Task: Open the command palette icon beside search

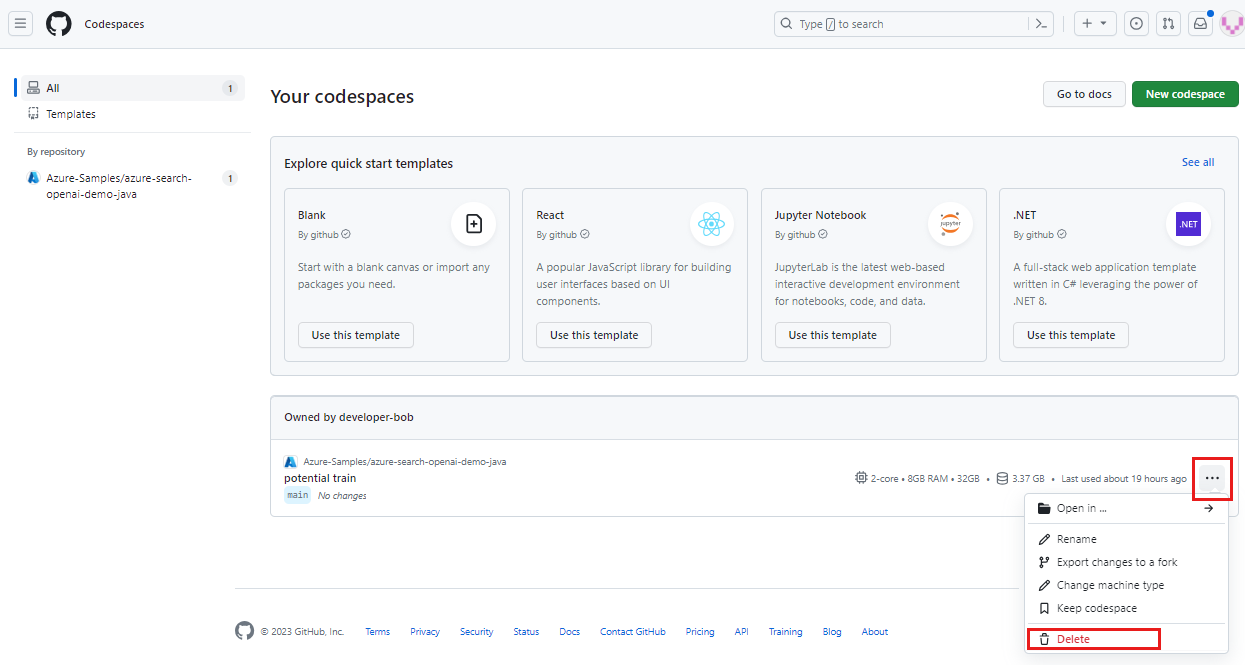Action: tap(1040, 23)
